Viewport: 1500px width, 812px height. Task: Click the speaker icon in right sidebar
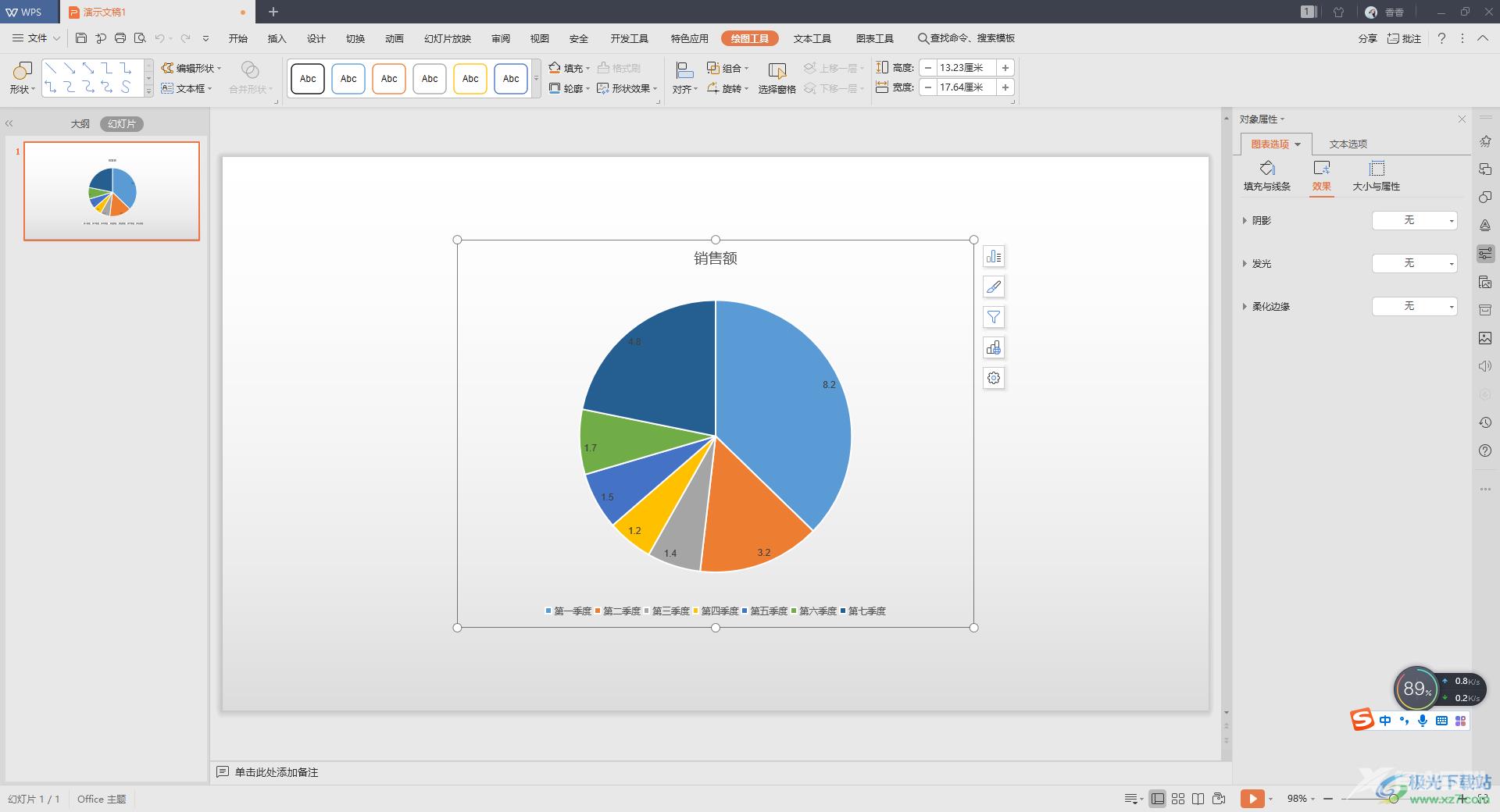click(x=1485, y=366)
